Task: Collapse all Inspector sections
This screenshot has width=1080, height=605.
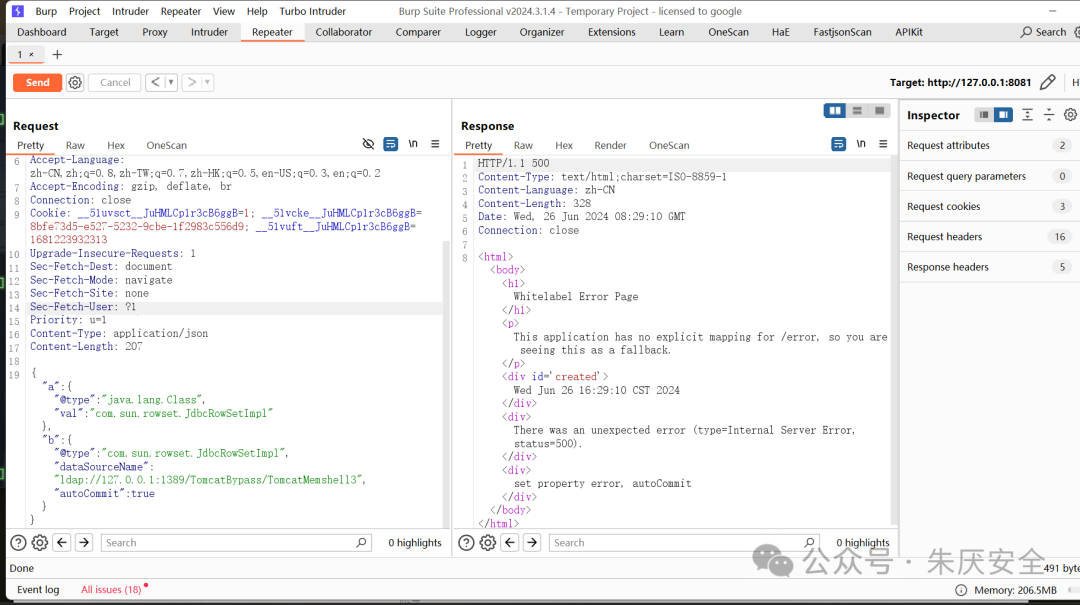Action: click(1049, 115)
